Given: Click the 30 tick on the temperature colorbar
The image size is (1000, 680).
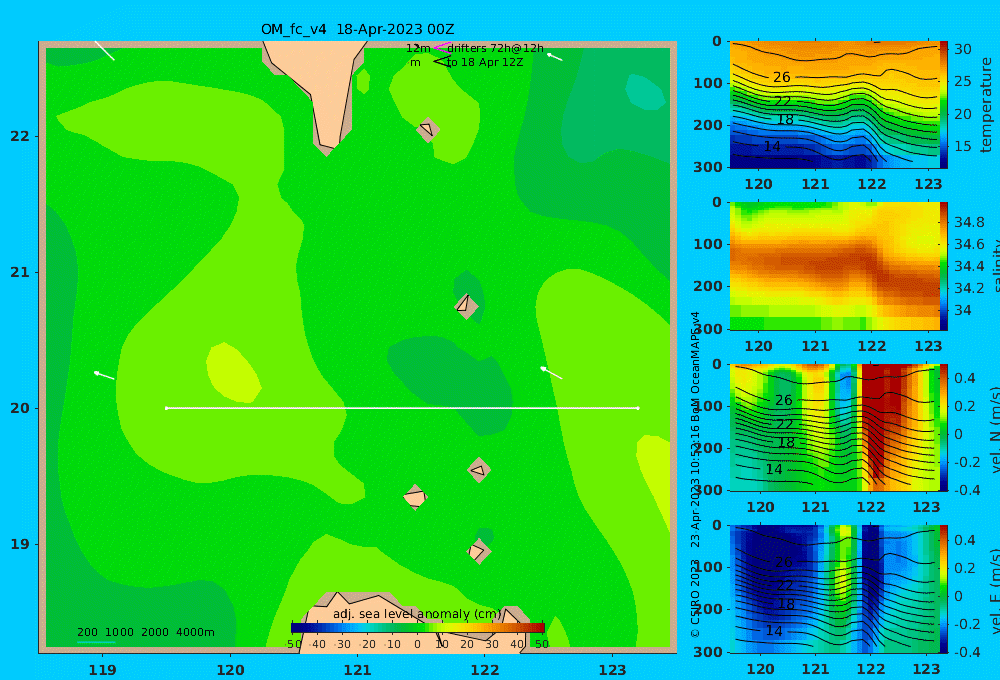Looking at the screenshot, I should point(962,49).
